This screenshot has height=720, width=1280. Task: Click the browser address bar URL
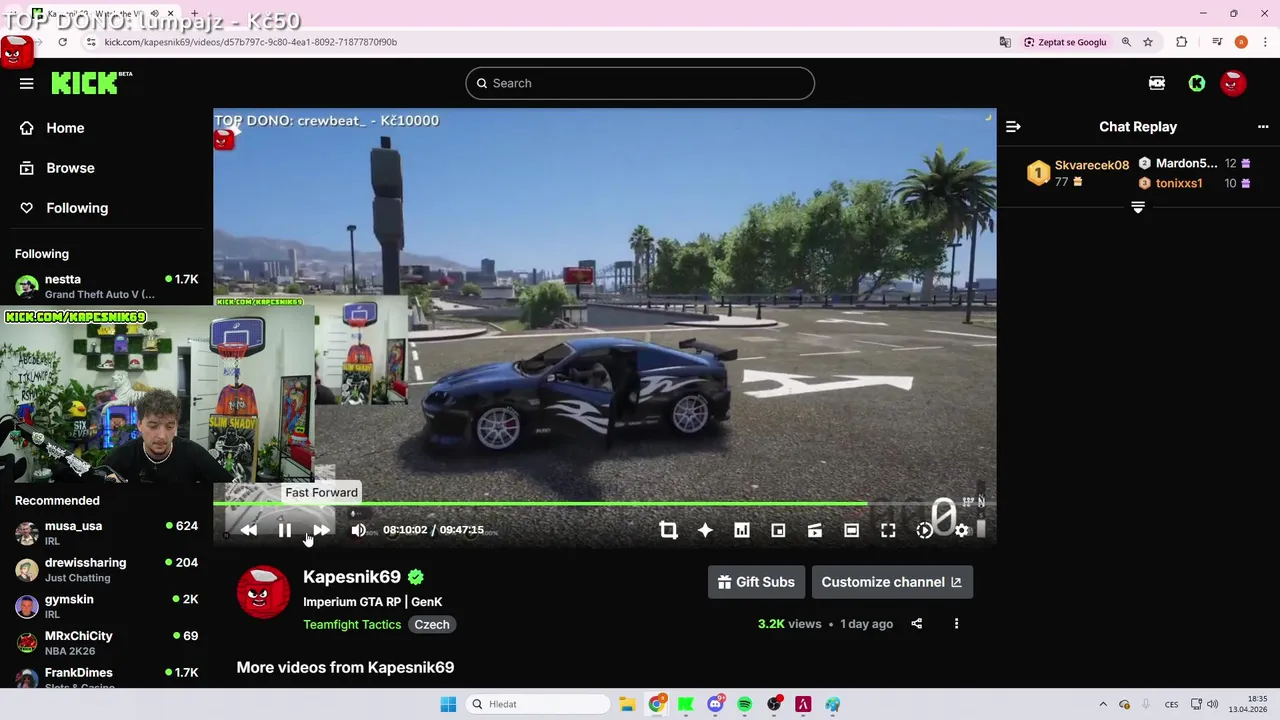[x=251, y=42]
